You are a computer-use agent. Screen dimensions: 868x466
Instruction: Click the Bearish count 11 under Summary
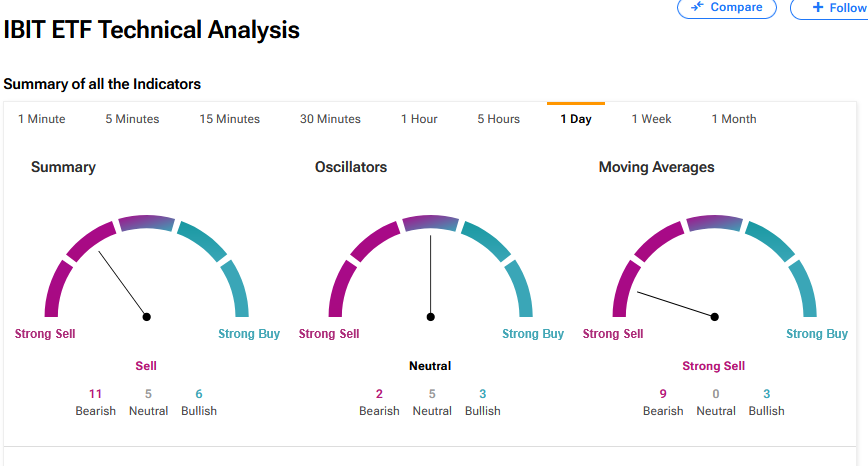point(96,394)
